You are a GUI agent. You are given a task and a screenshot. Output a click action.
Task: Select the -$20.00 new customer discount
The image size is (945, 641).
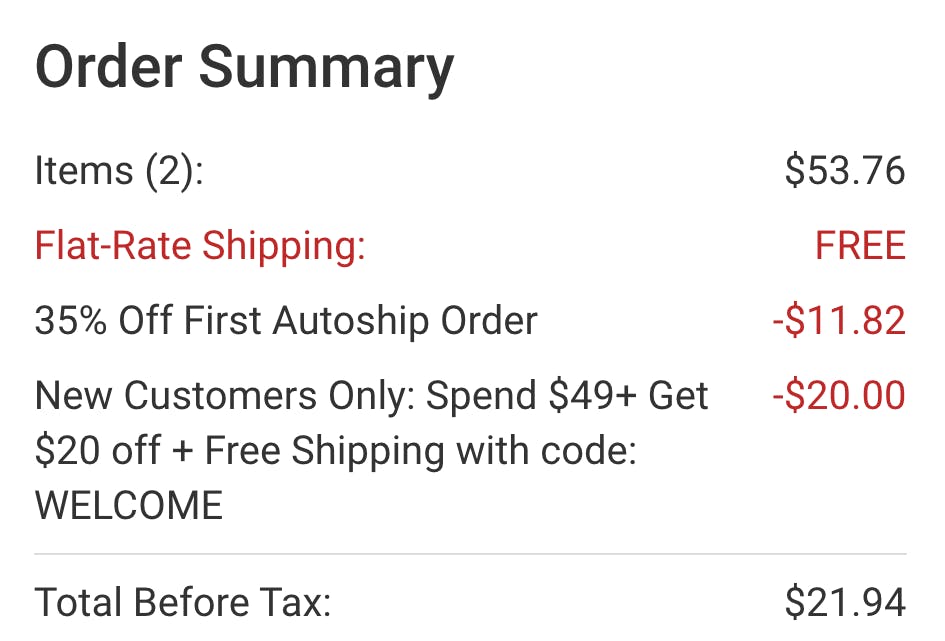pyautogui.click(x=838, y=396)
